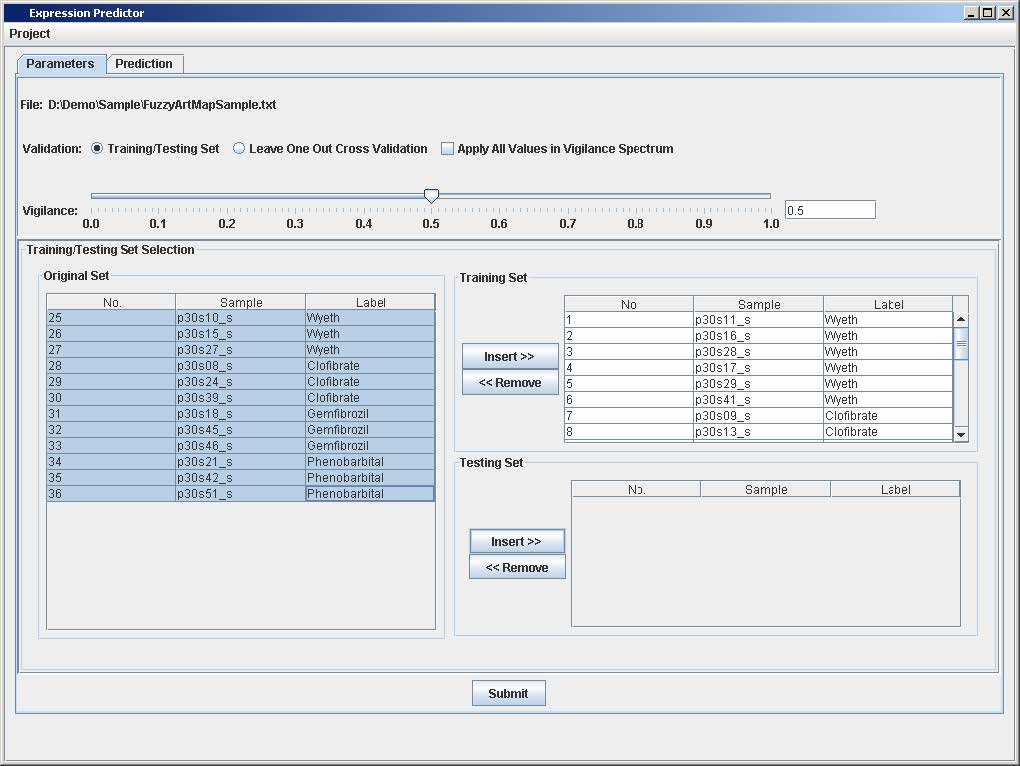Select Original Set row p30s45_s
This screenshot has height=766, width=1020.
coord(241,430)
